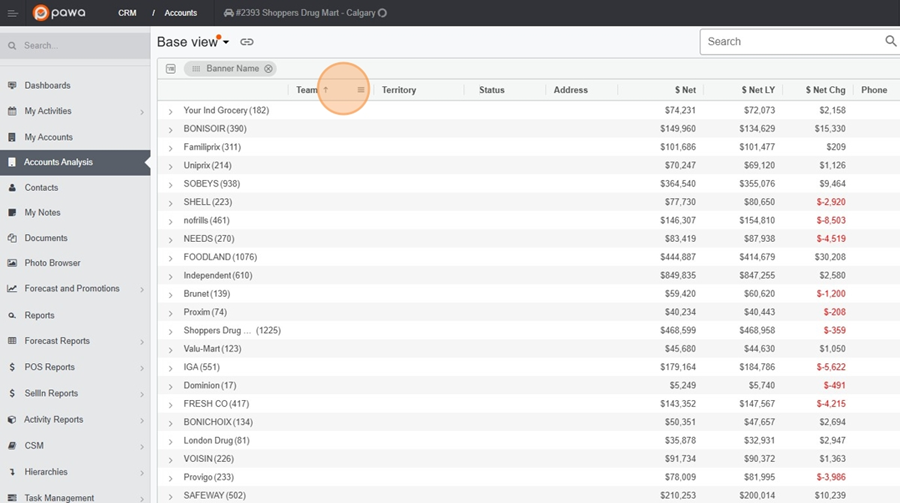Click the Address column header
This screenshot has height=503, width=900.
click(571, 90)
